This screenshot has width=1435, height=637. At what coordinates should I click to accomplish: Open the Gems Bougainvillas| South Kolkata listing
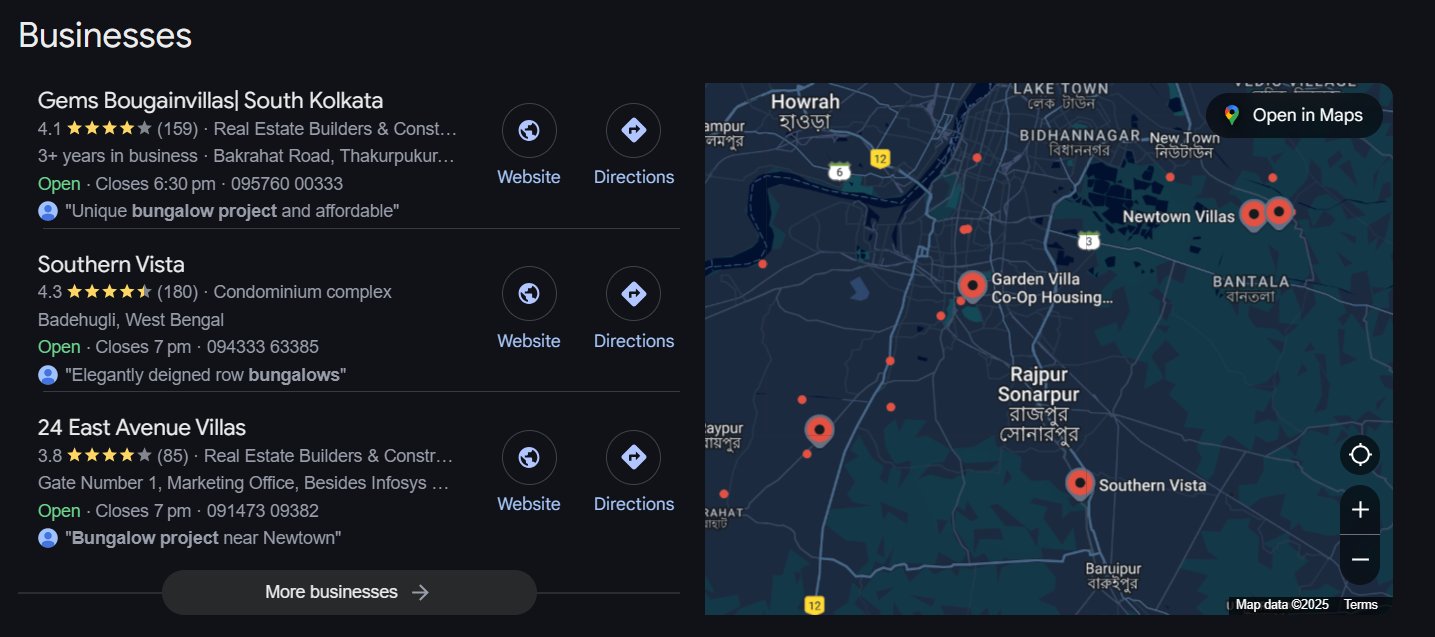click(210, 101)
